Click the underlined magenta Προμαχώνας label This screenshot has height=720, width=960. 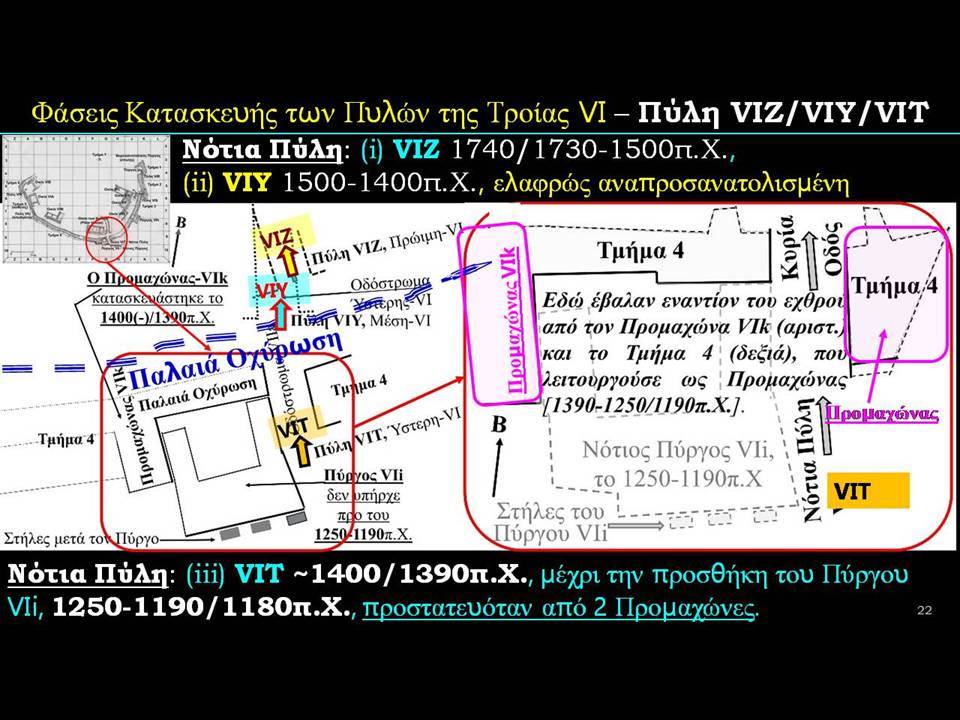coord(882,414)
